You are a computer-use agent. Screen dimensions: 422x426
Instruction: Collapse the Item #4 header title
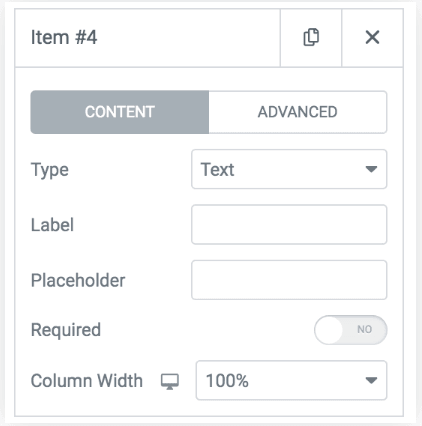[x=64, y=37]
